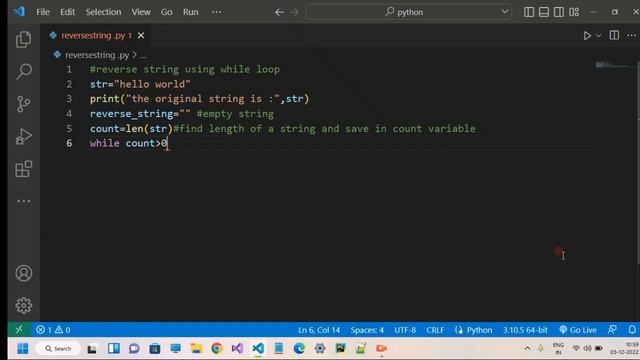This screenshot has height=360, width=640.
Task: Click the editor vertical scrollbar
Action: pos(638,163)
